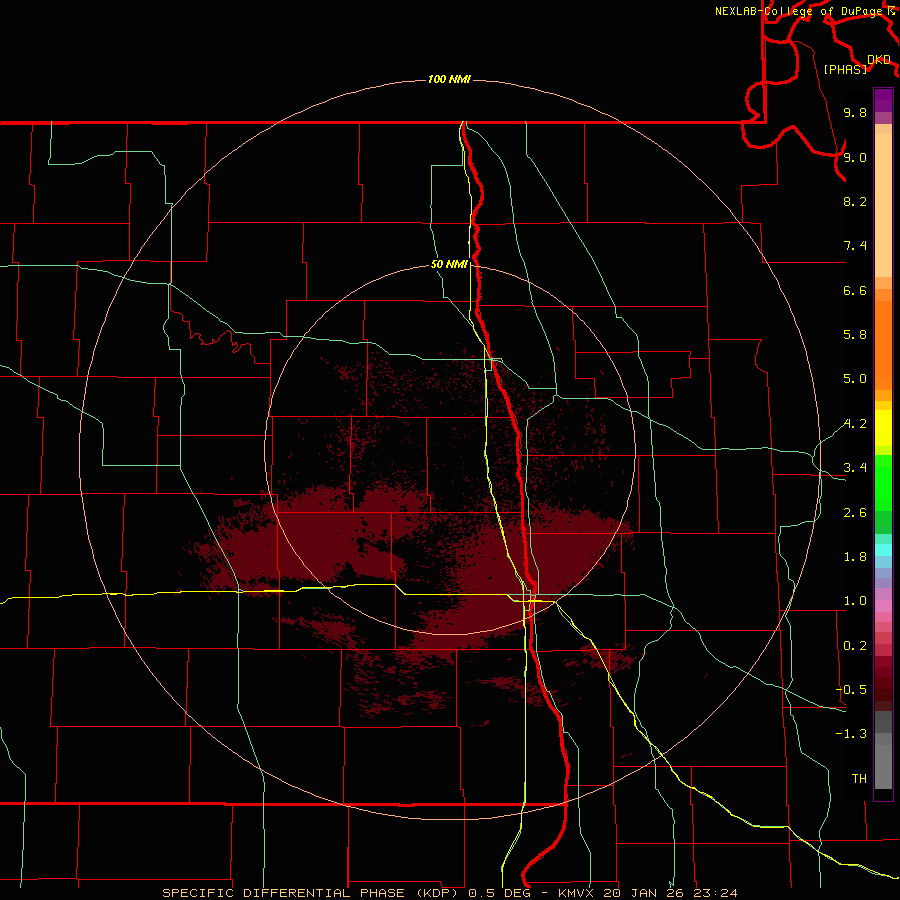Click the gray bottom segment of the color bar
The width and height of the screenshot is (900, 900).
pyautogui.click(x=883, y=767)
